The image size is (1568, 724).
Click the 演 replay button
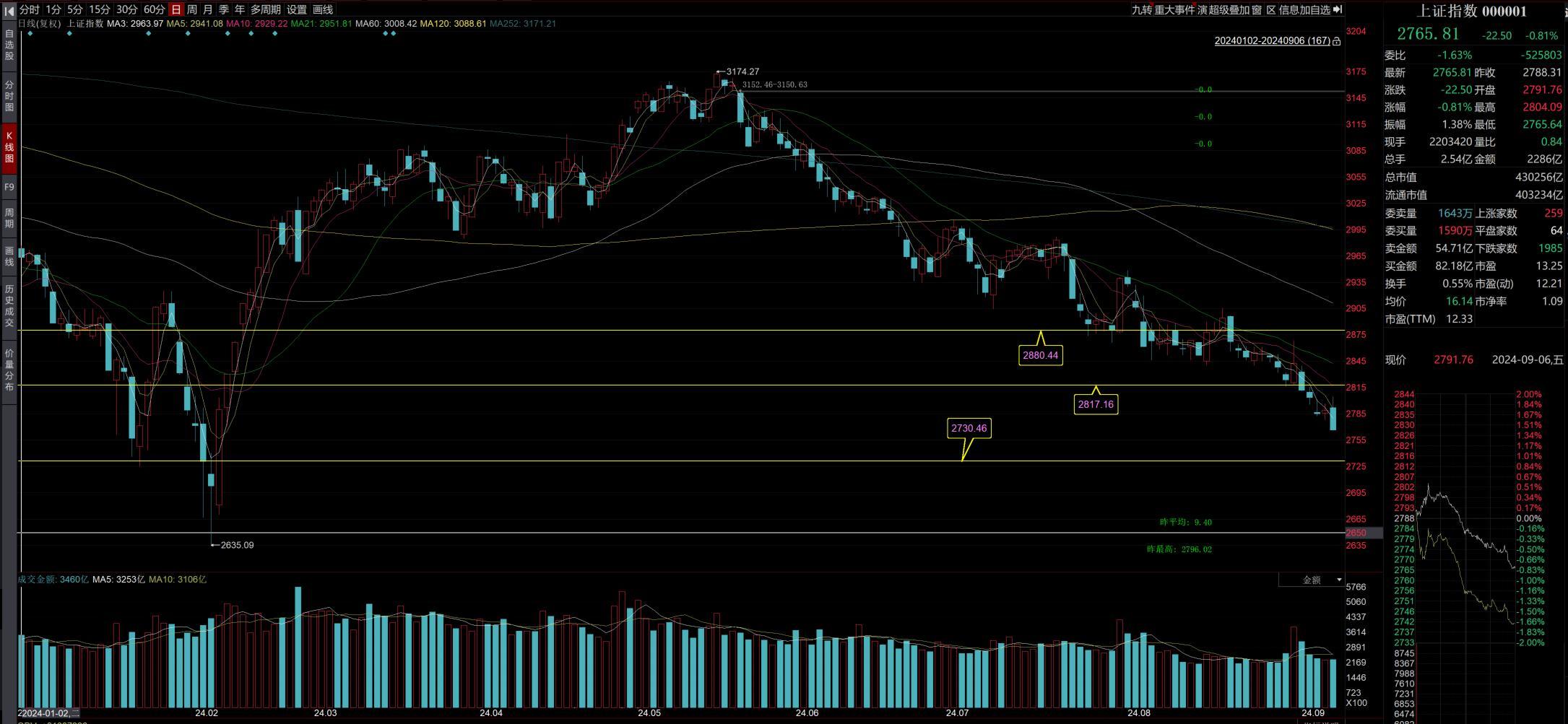[x=1203, y=9]
